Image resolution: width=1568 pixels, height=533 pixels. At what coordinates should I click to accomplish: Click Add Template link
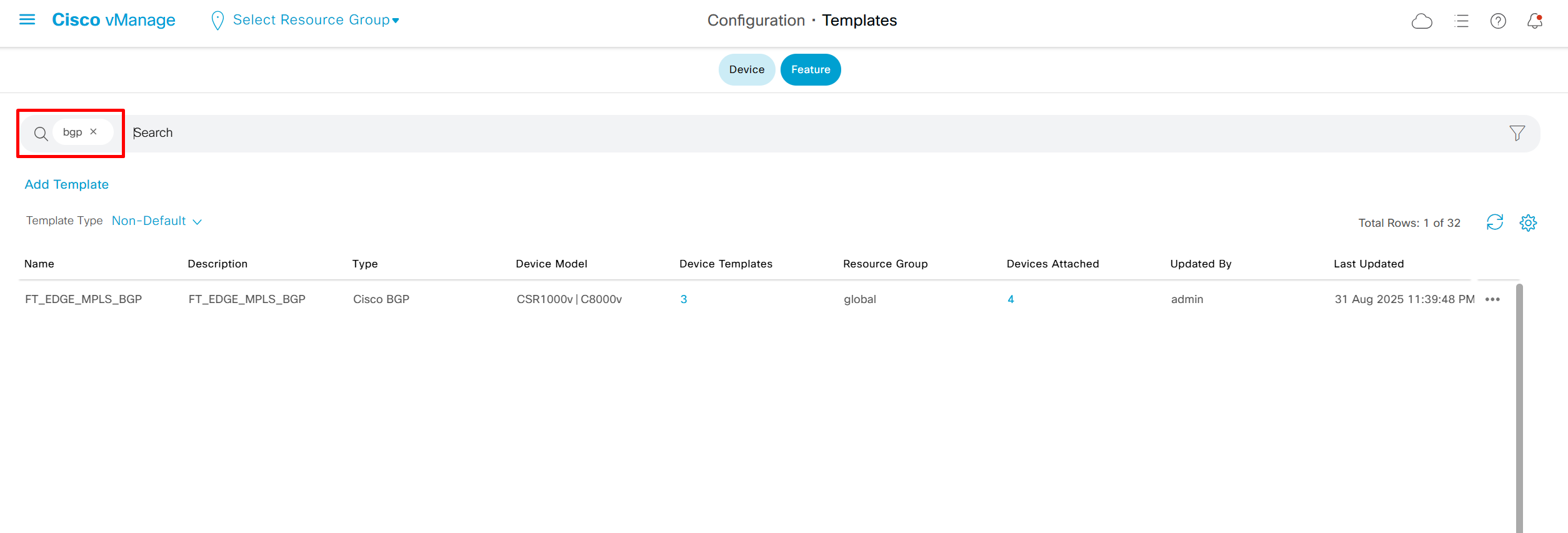(x=67, y=184)
